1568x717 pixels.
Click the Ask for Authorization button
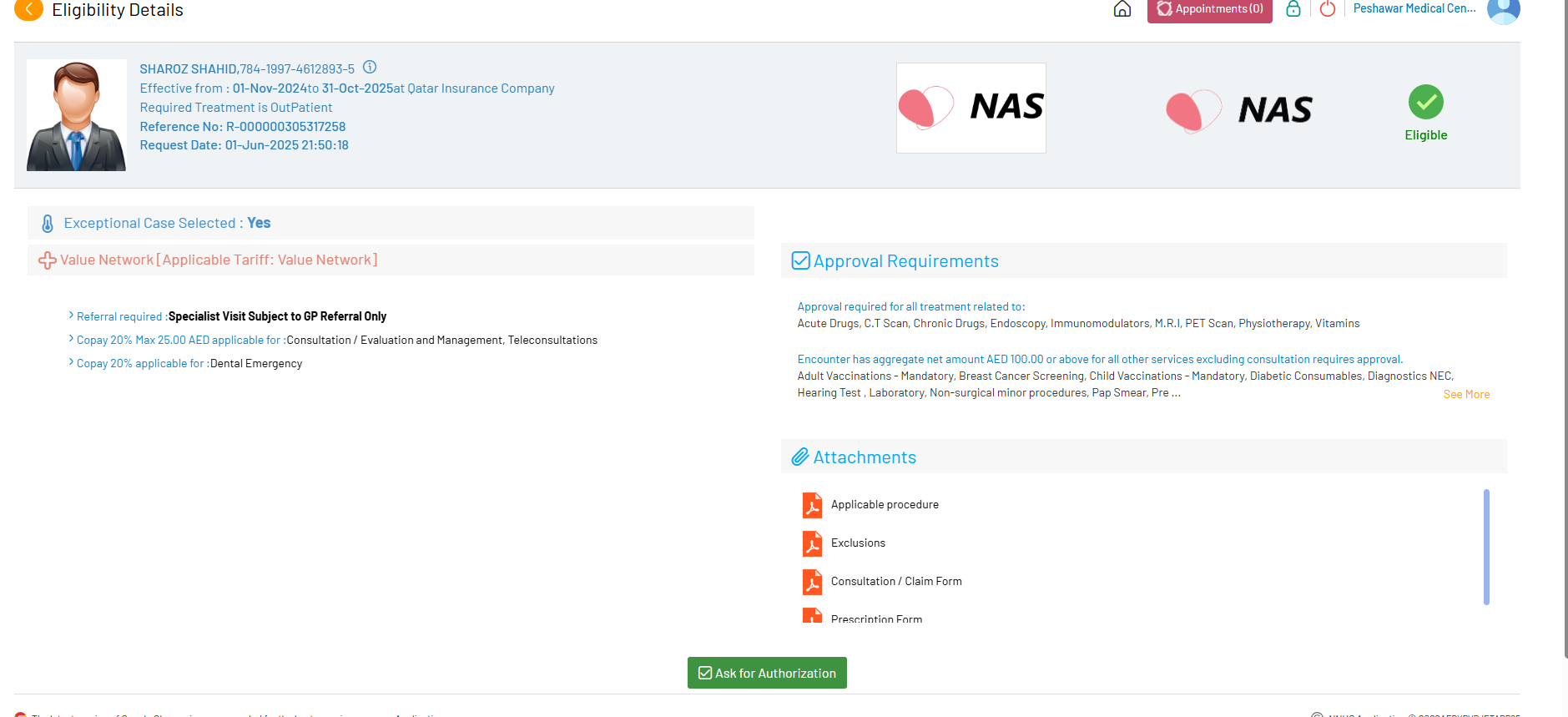click(767, 673)
